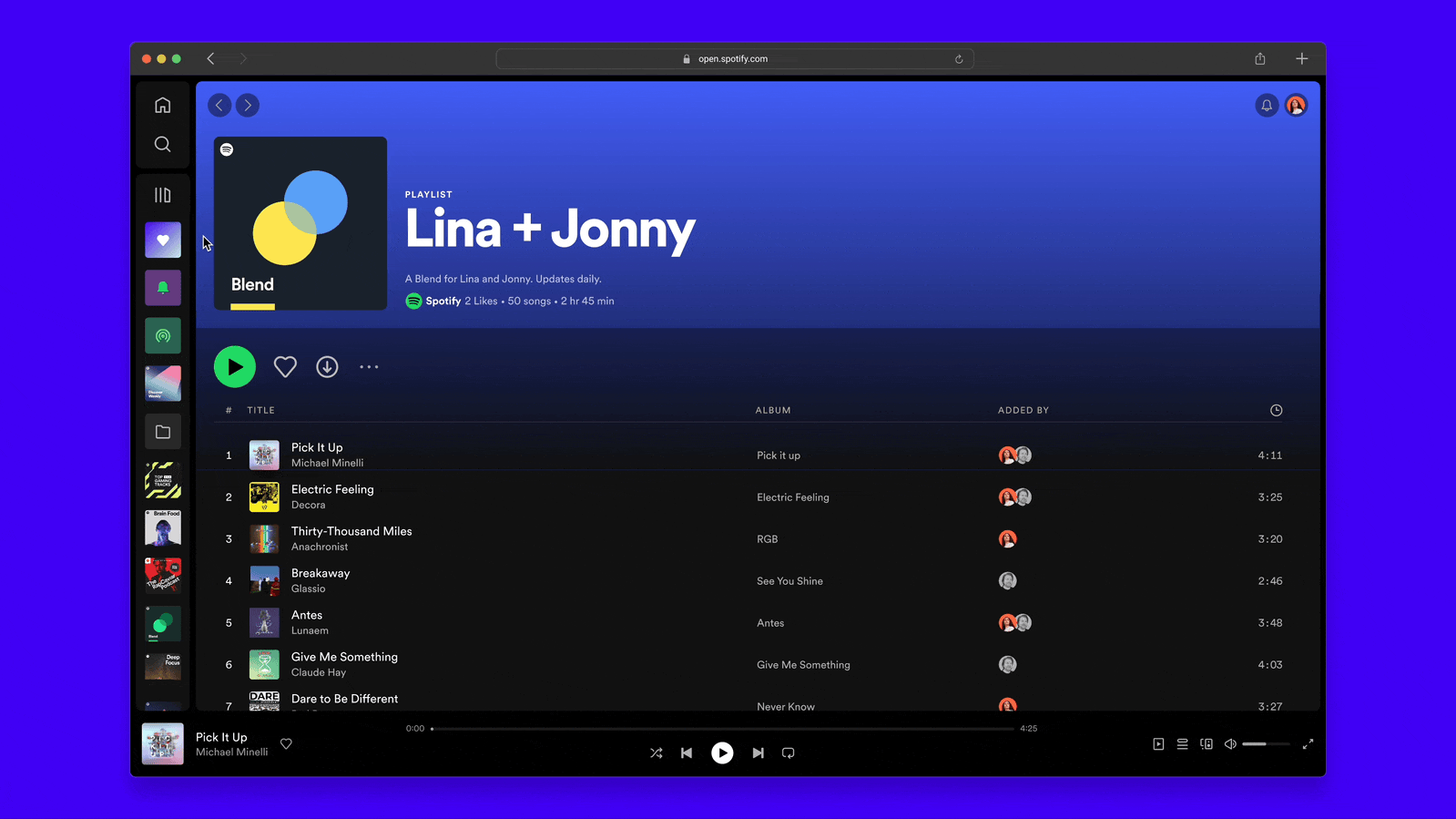Play the Lina + Jonny playlist
This screenshot has height=819, width=1456.
pos(235,367)
